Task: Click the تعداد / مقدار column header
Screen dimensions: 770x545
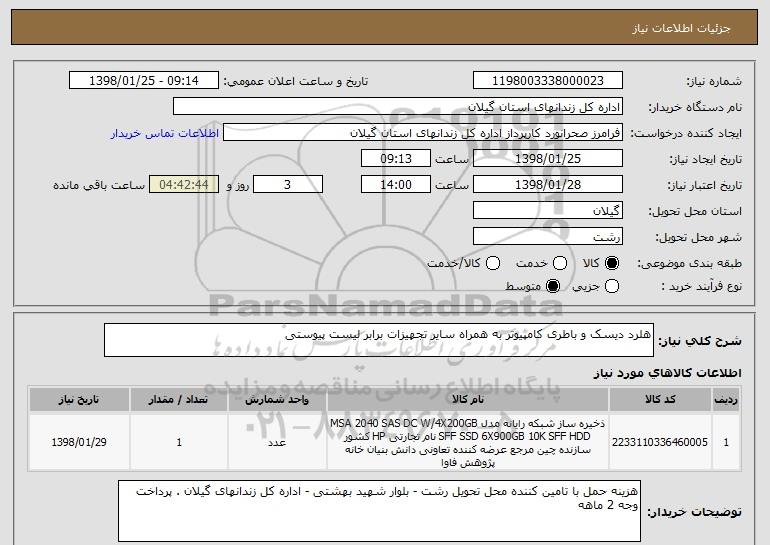Action: point(179,400)
